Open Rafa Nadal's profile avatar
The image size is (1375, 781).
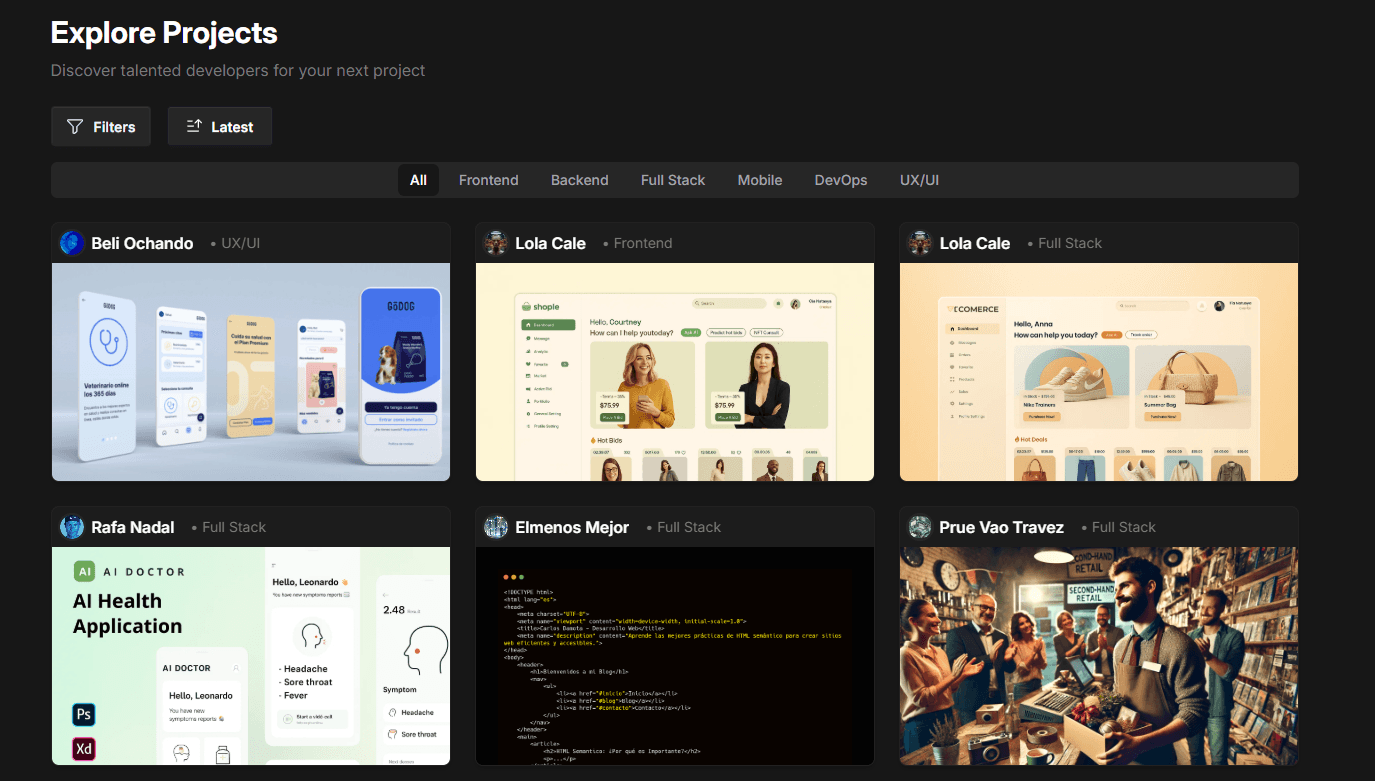click(71, 527)
